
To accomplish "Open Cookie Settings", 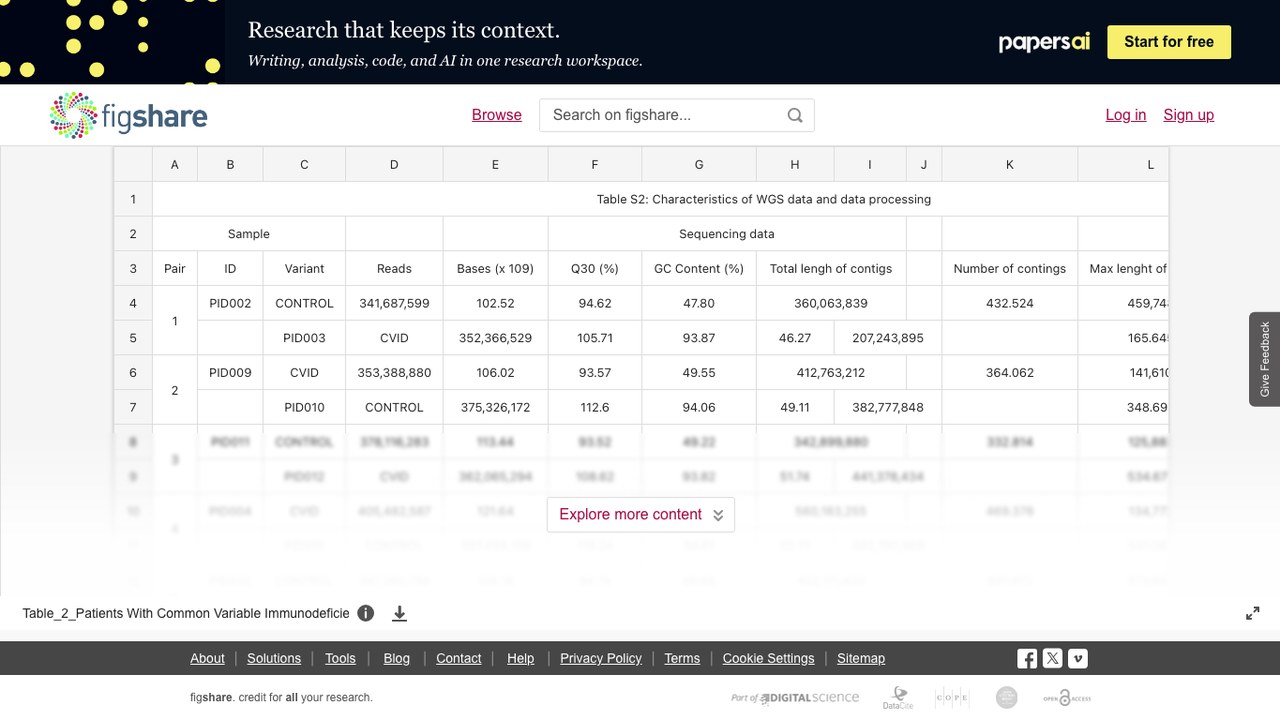I will [769, 658].
